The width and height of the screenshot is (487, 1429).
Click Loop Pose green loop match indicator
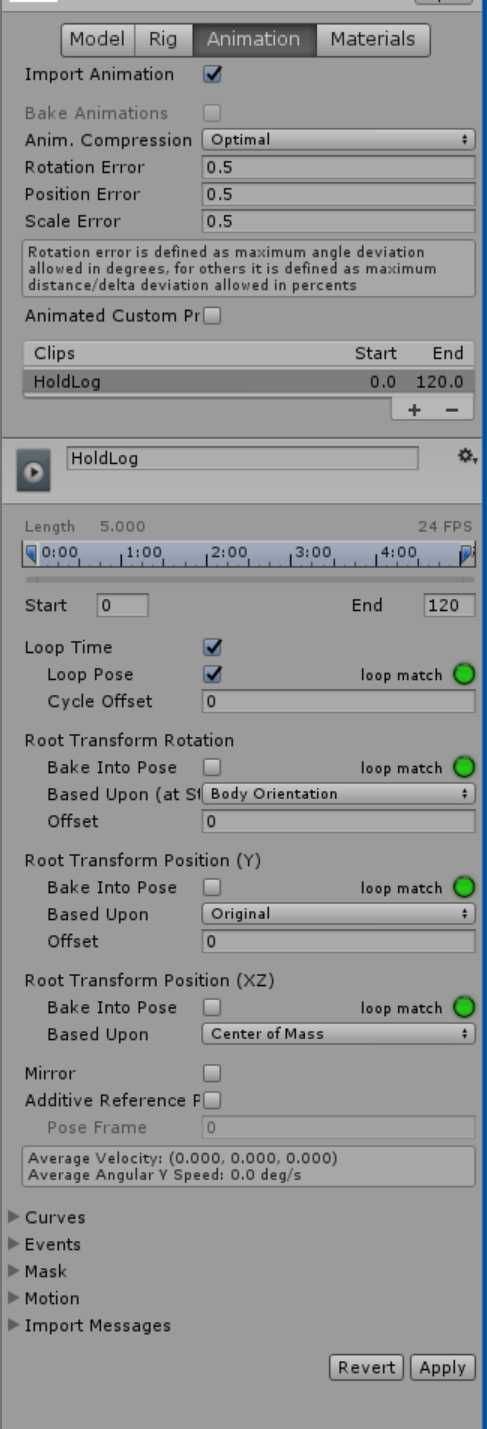click(464, 674)
